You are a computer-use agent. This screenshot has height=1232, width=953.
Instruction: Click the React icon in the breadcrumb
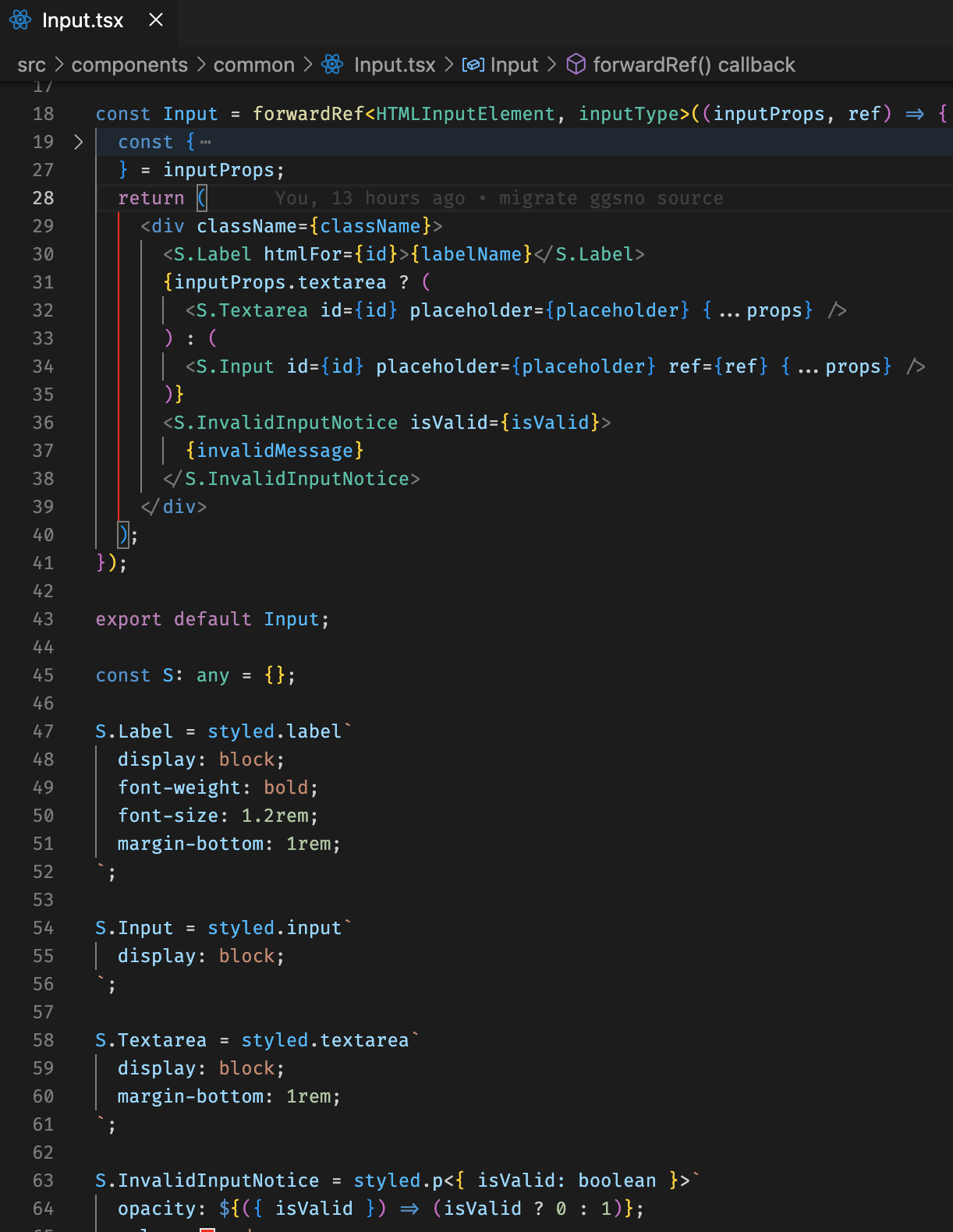click(333, 65)
